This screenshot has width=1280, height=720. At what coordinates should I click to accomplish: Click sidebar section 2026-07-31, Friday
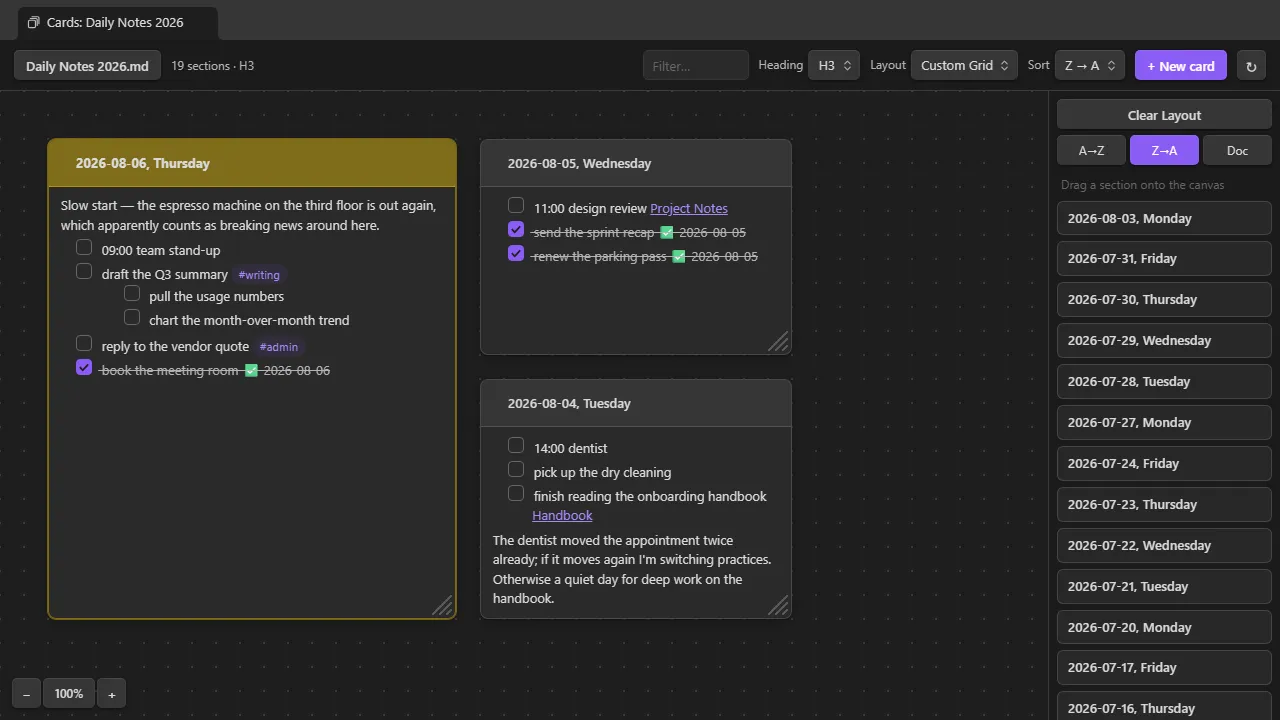pyautogui.click(x=1164, y=259)
